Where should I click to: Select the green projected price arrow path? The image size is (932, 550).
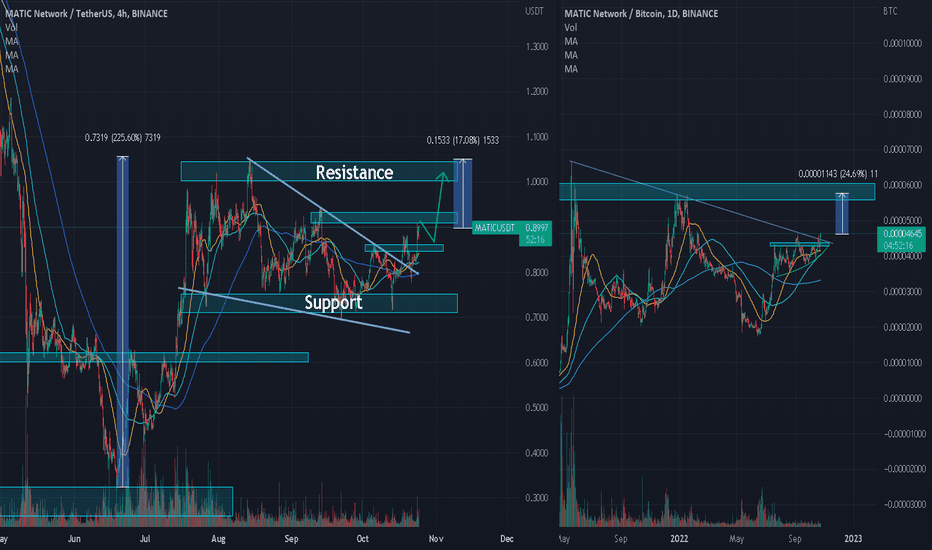point(433,208)
